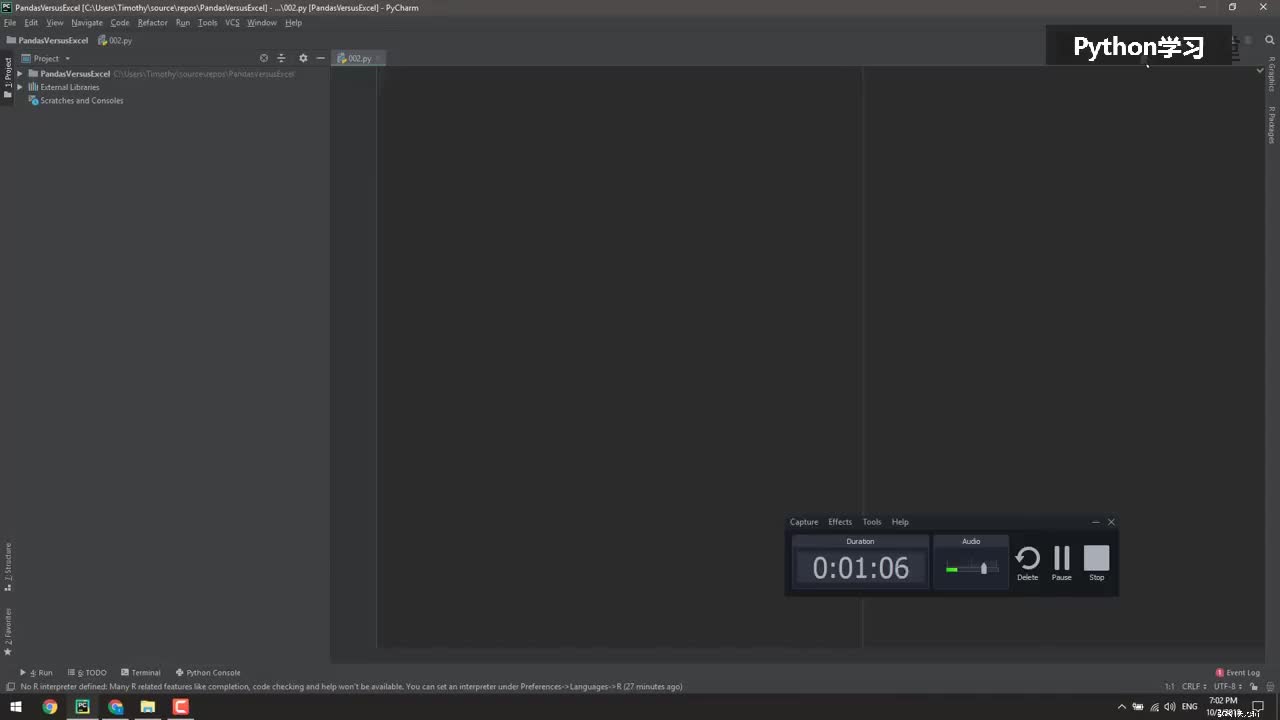Click the Collapse All icon in Project panel
This screenshot has height=720, width=1280.
coord(281,58)
